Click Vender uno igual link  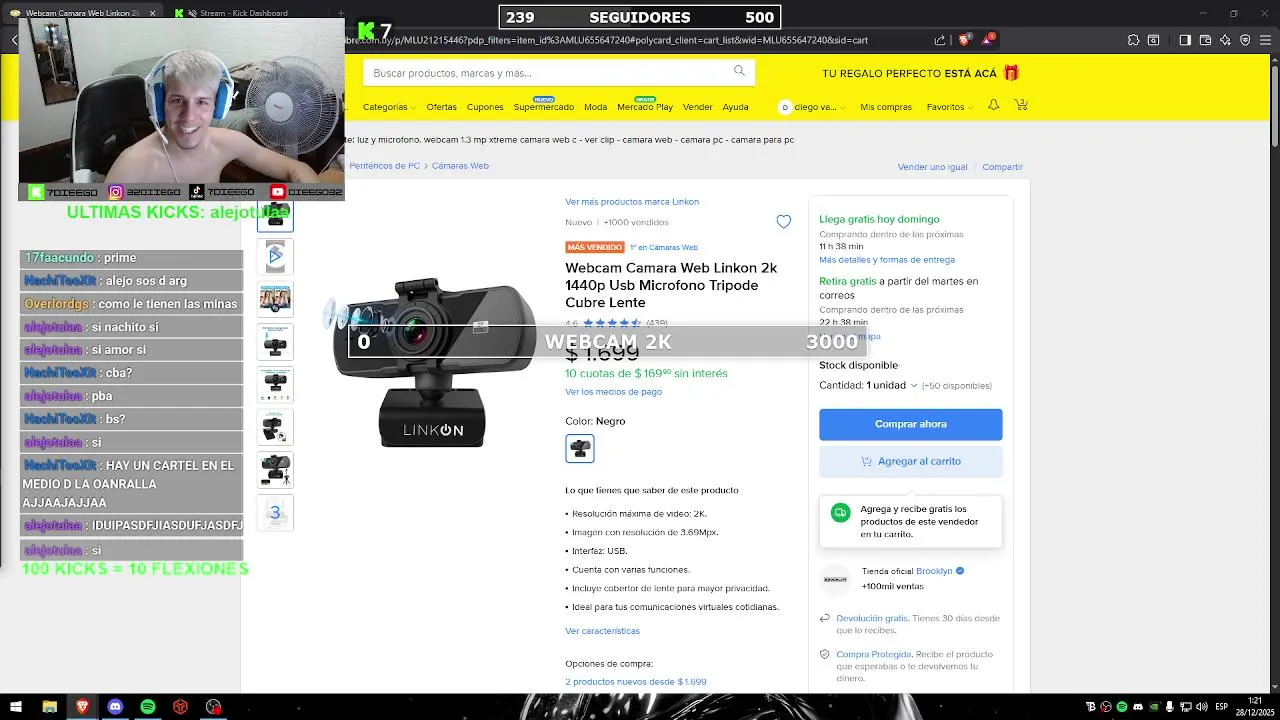tap(932, 167)
